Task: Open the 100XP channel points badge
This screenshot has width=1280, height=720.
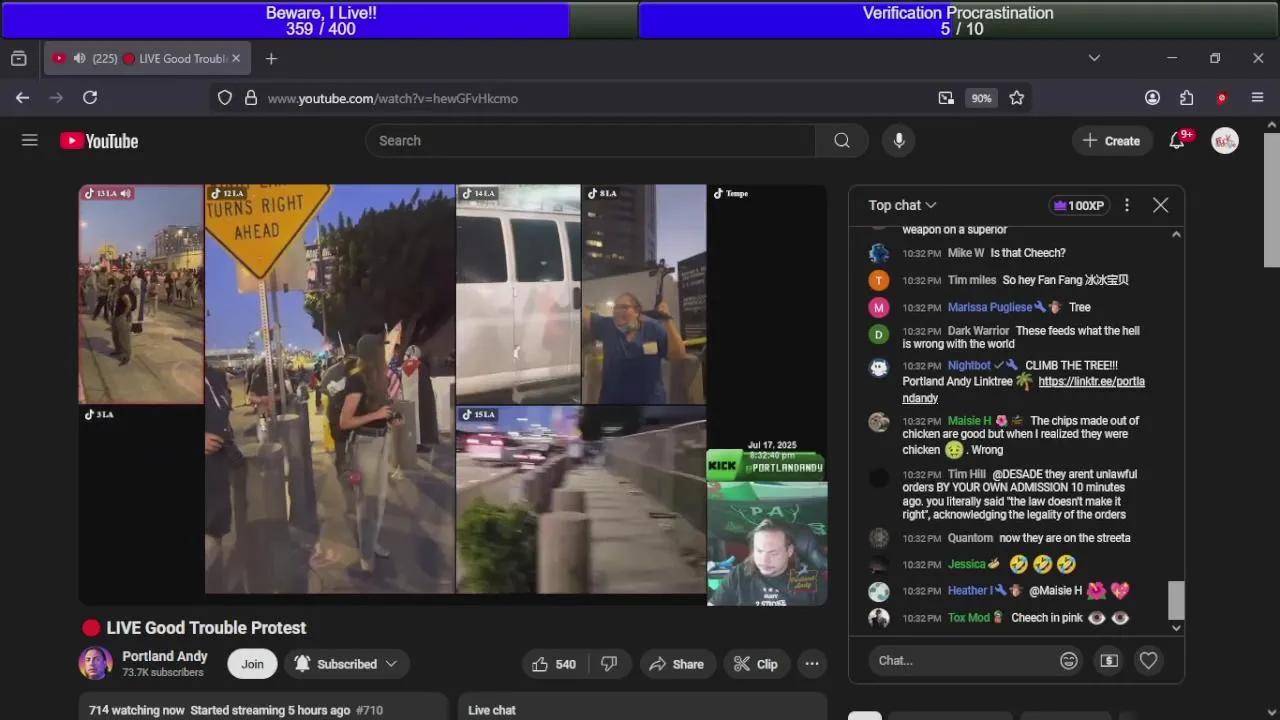Action: (1079, 205)
